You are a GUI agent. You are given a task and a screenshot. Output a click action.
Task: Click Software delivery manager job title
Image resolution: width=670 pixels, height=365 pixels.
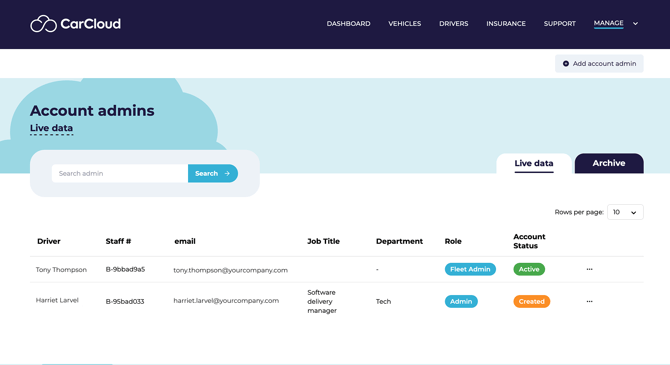[322, 301]
